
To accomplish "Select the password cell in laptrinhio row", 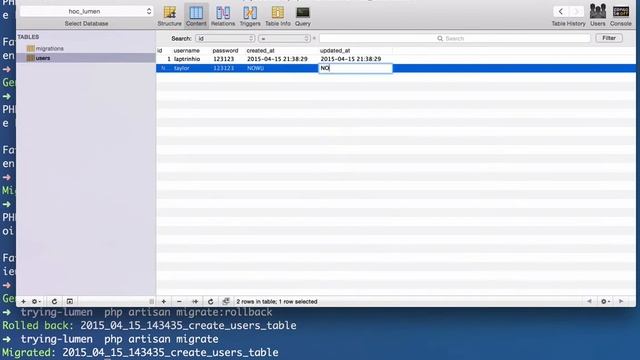I will (x=224, y=59).
